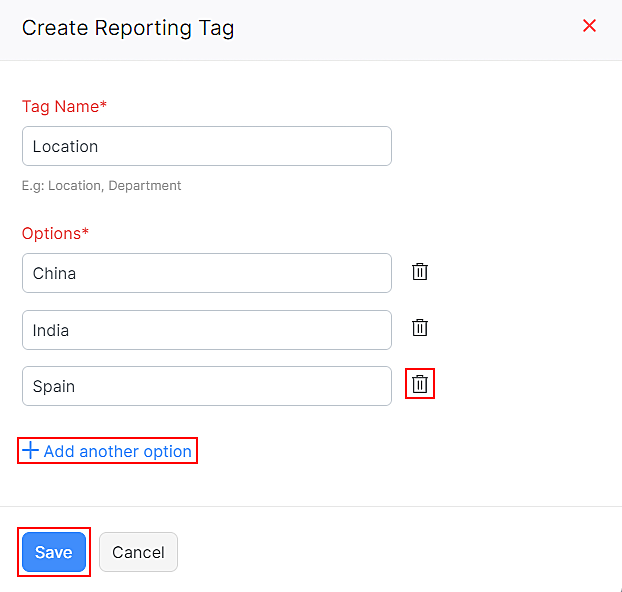The height and width of the screenshot is (592, 622).
Task: Save the reporting tag
Action: [54, 552]
